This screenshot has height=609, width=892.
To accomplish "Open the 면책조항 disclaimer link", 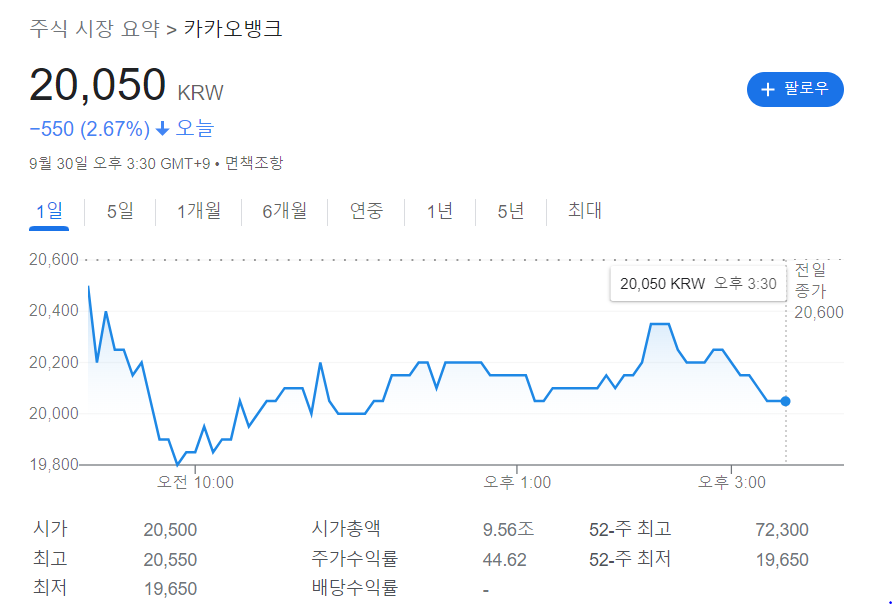I will point(254,164).
